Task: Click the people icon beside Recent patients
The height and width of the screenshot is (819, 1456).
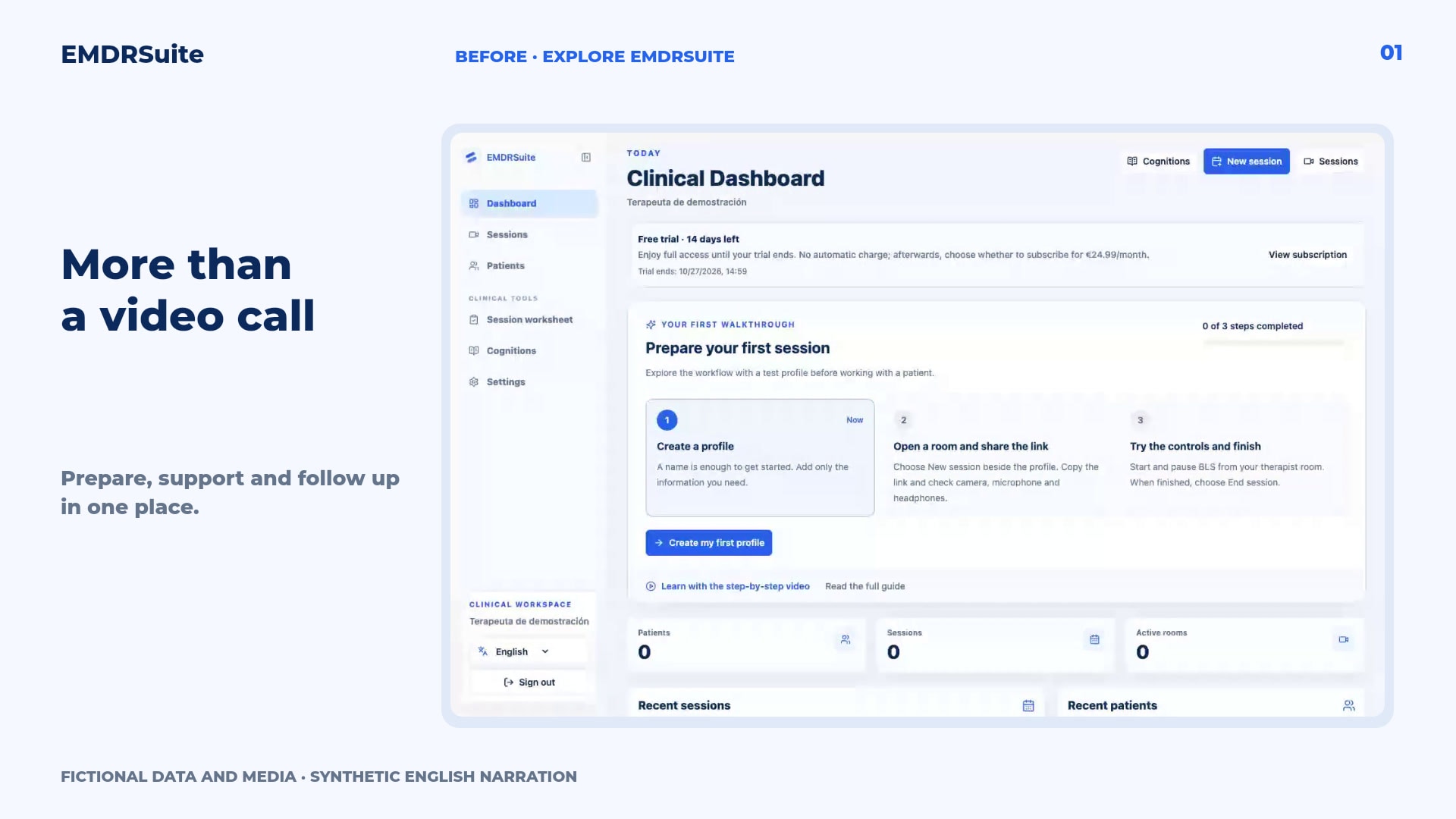Action: pyautogui.click(x=1349, y=706)
